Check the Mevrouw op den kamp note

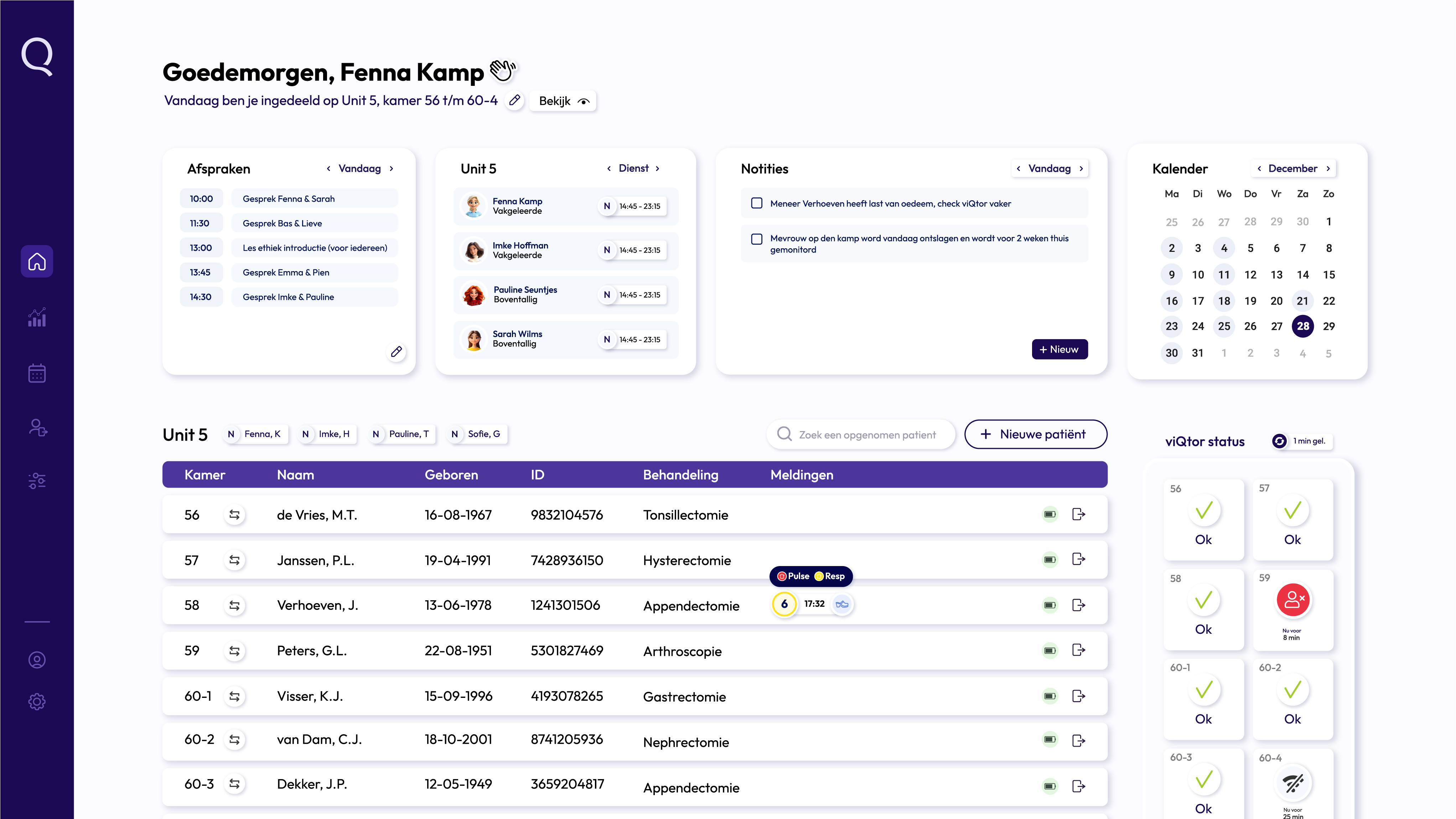(756, 239)
